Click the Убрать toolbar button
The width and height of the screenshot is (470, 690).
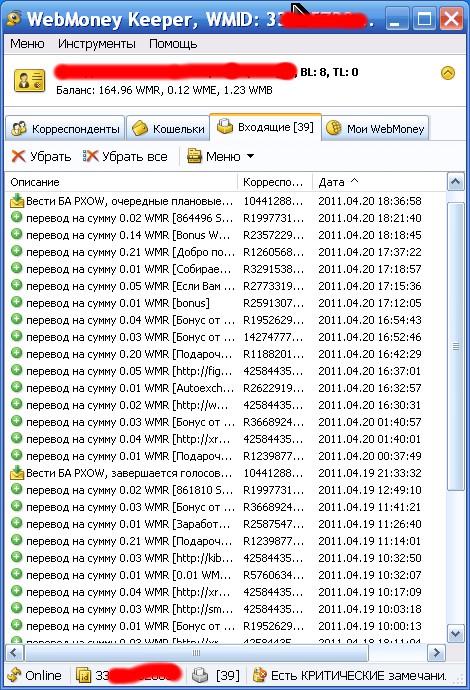point(41,156)
